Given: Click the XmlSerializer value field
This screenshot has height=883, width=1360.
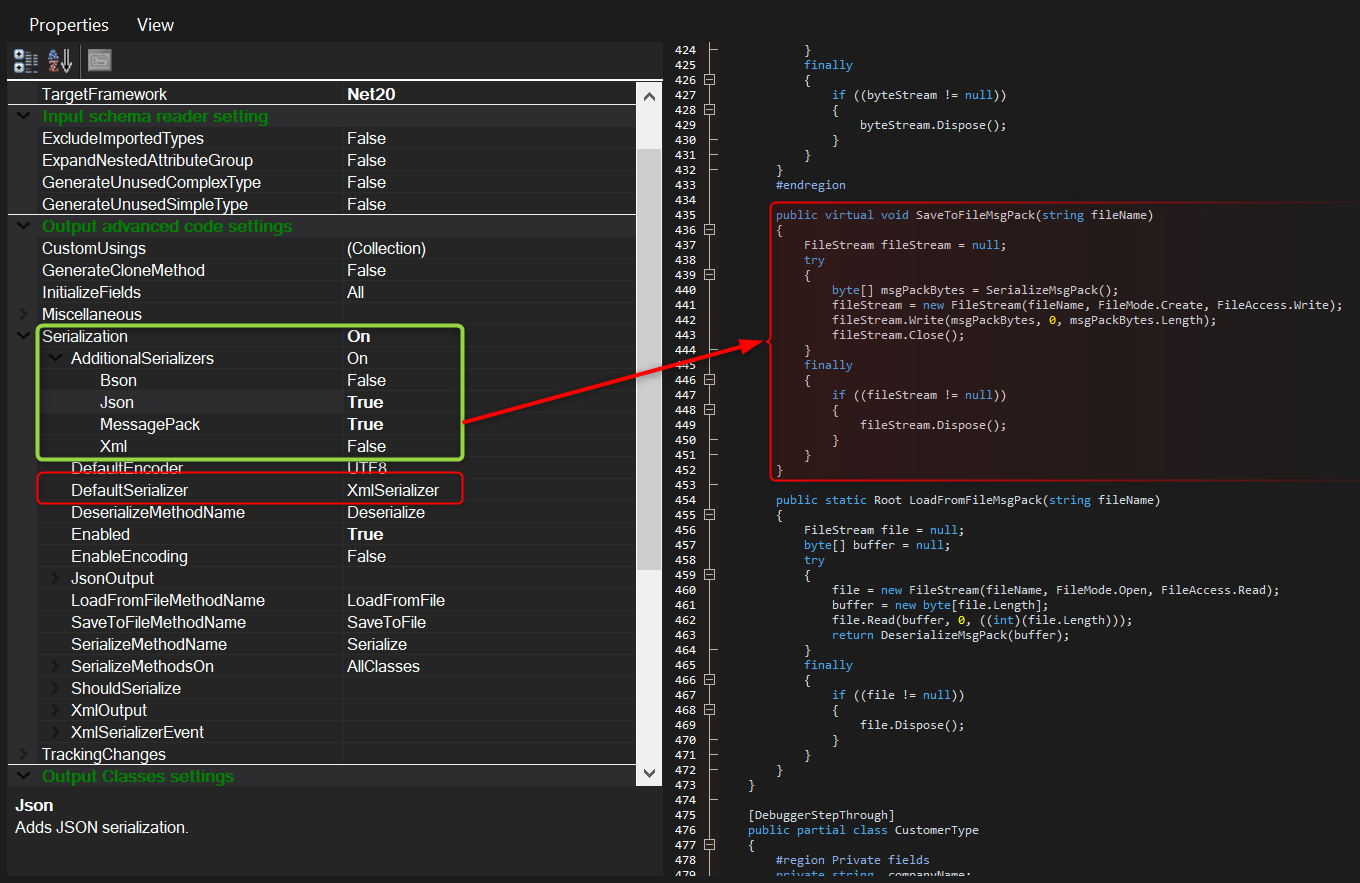Looking at the screenshot, I should tap(393, 491).
